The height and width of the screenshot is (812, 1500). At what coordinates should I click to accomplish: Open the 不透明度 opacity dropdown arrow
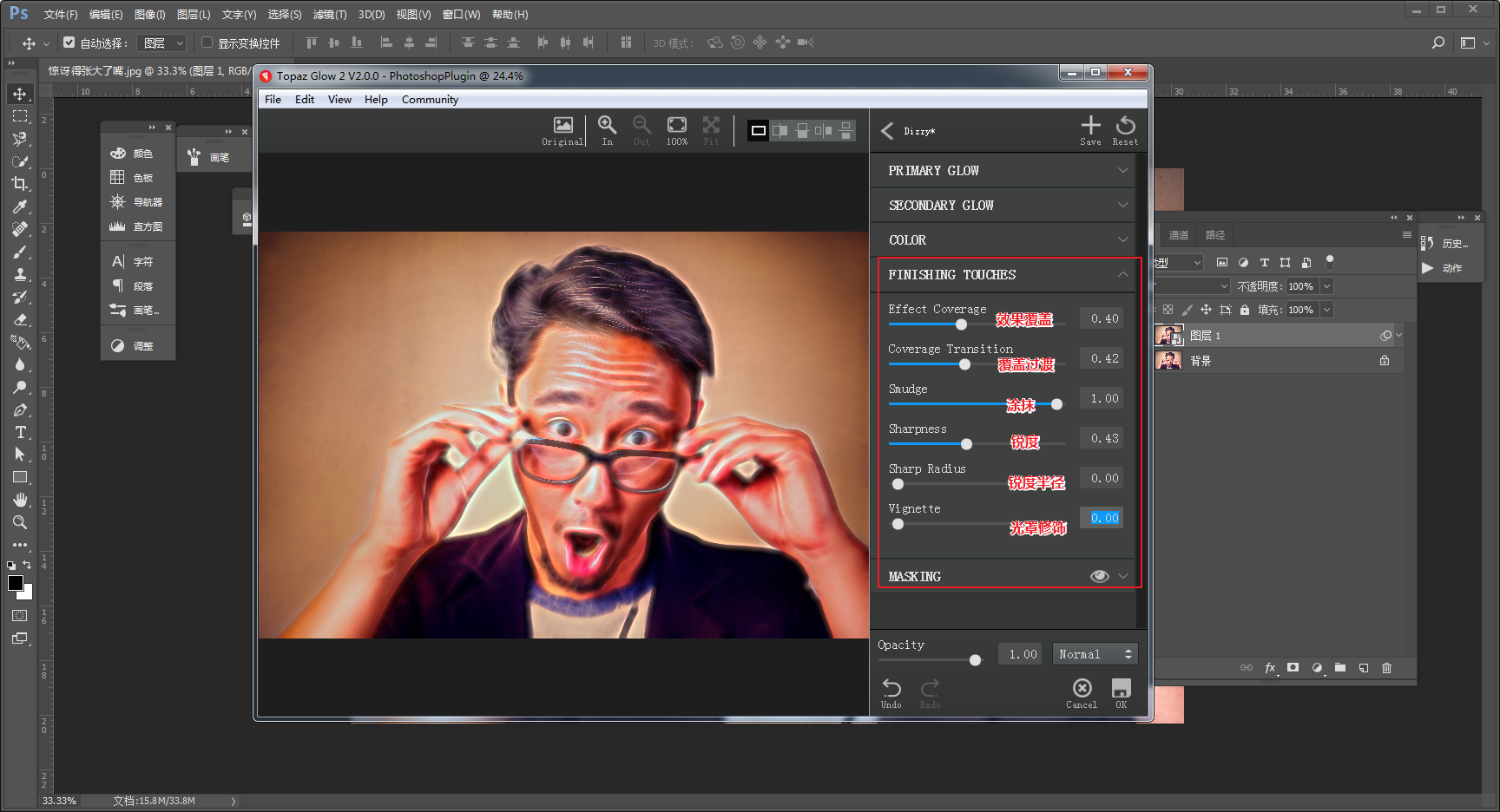[x=1326, y=286]
